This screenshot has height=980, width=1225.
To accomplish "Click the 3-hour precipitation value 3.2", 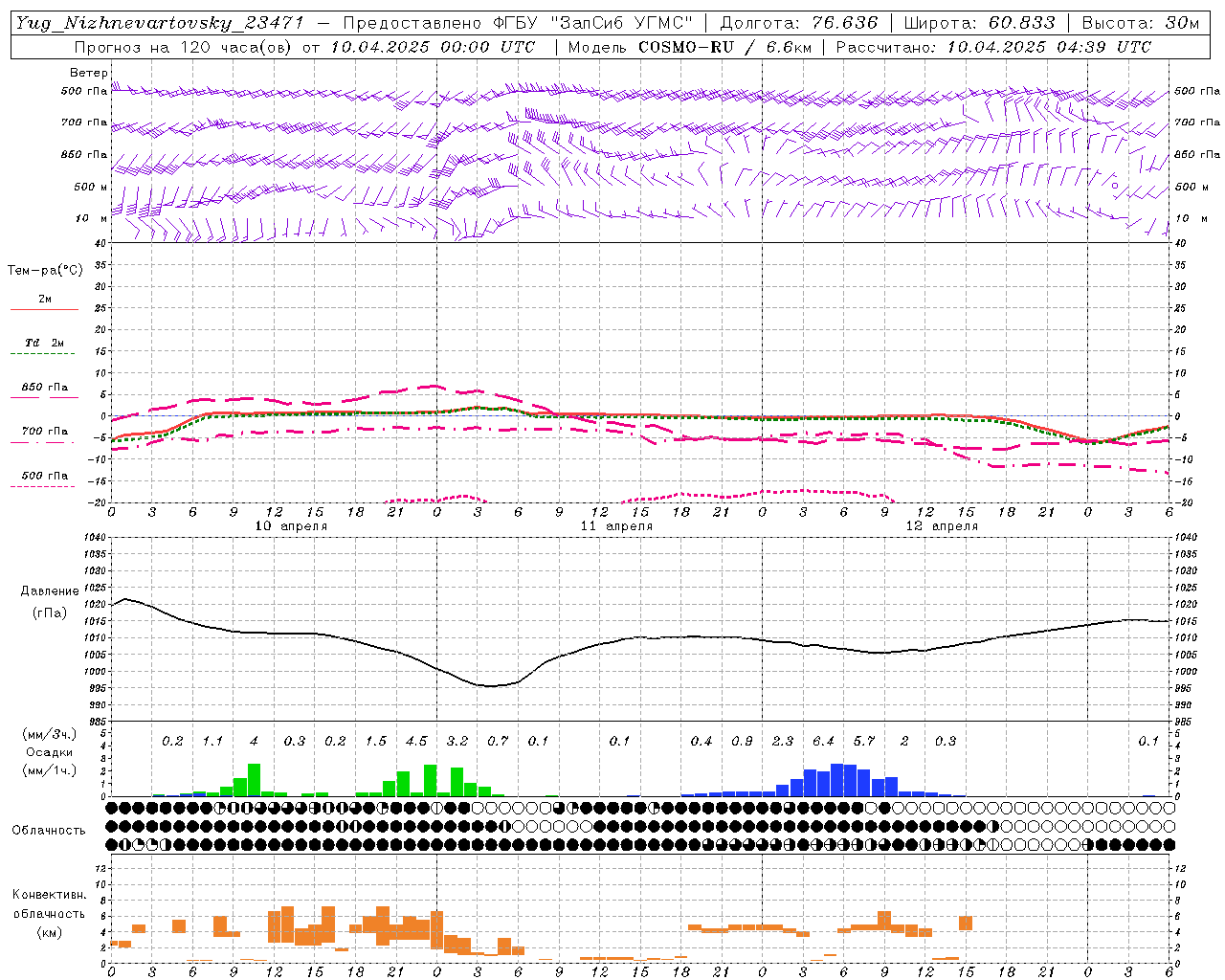I will coord(457,742).
